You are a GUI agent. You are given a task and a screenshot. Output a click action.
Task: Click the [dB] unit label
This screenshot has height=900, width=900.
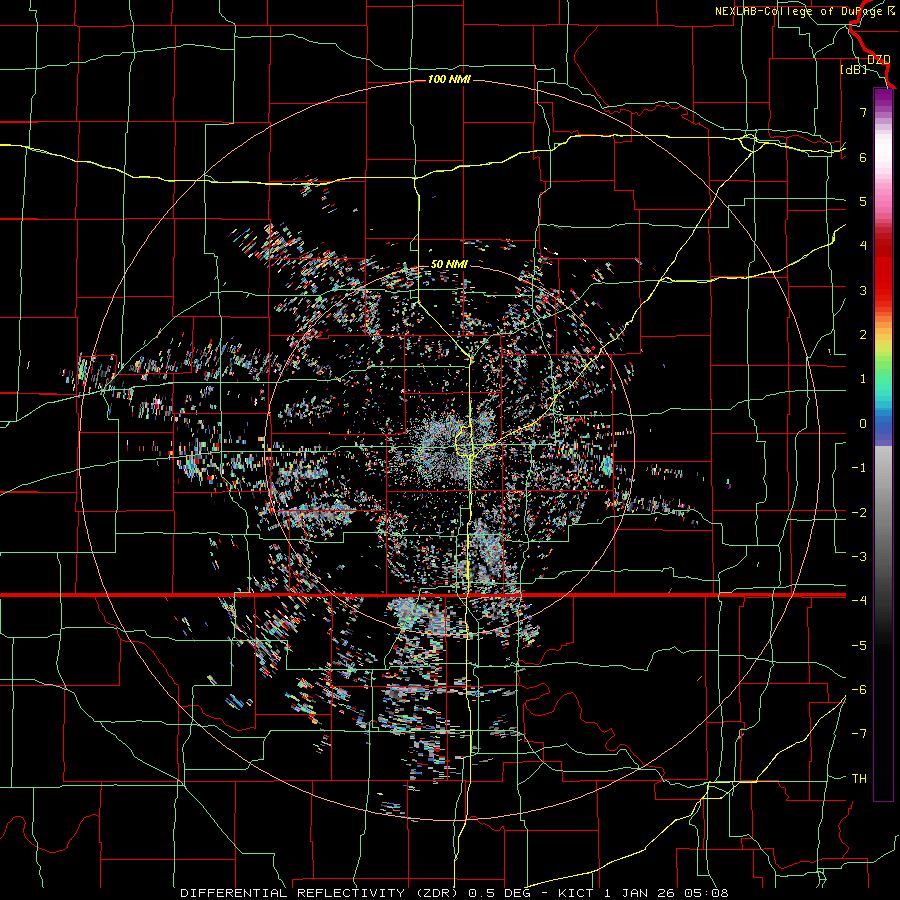[853, 70]
